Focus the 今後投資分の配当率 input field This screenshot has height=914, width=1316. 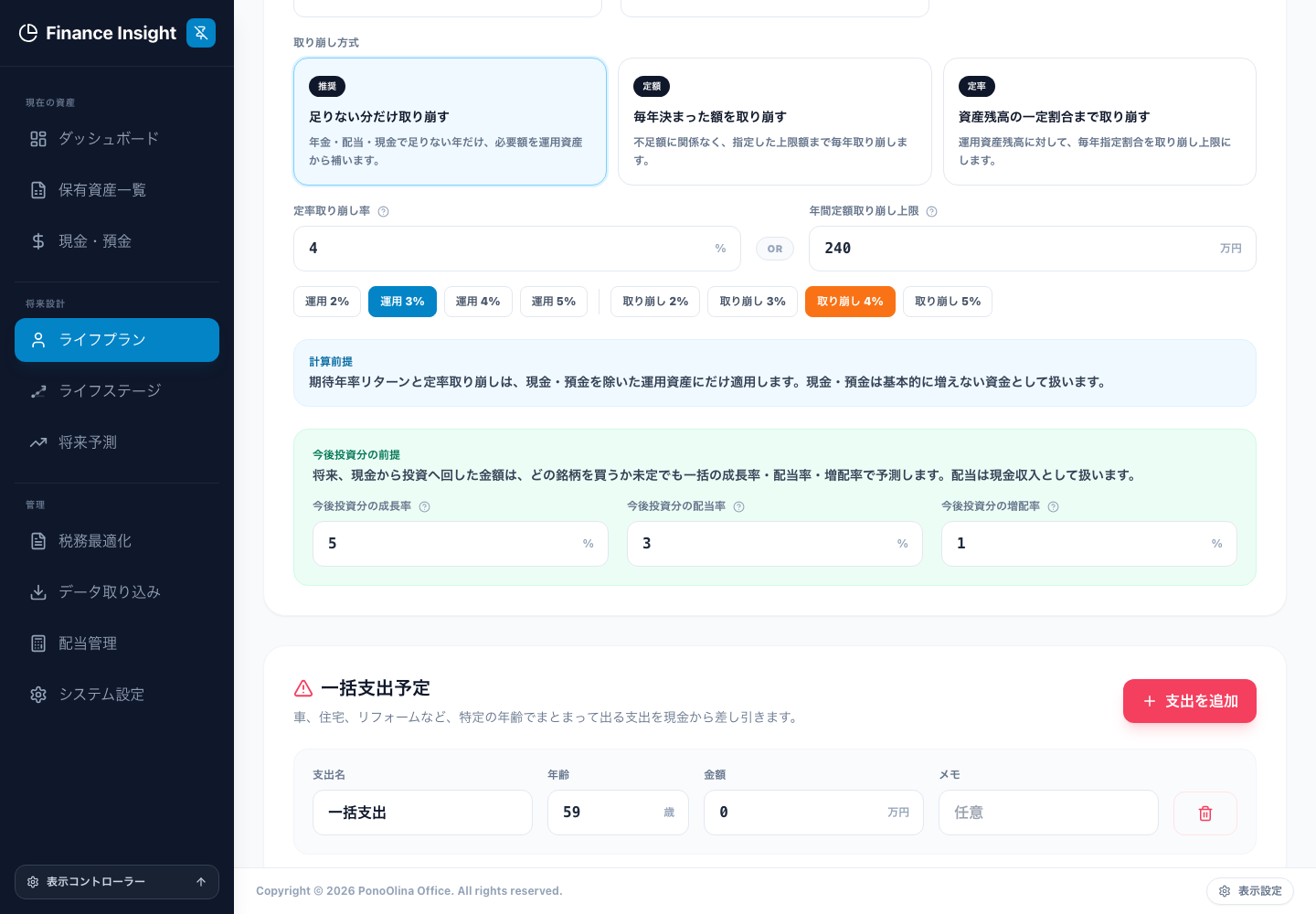(775, 544)
